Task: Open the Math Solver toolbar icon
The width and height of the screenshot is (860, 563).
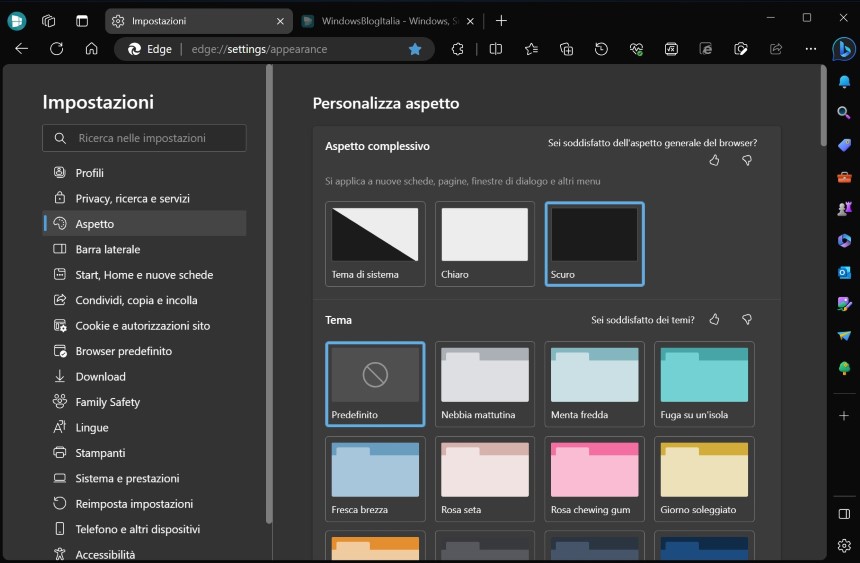Action: 671,49
